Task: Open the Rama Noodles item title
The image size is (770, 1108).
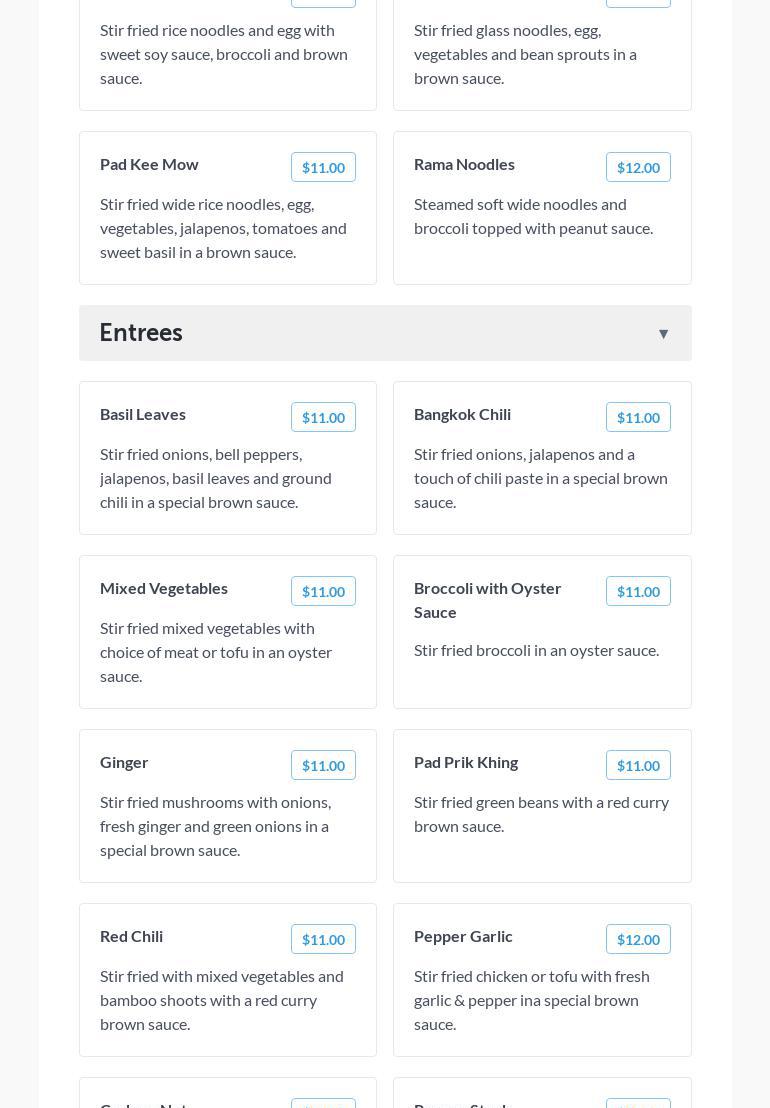Action: click(464, 164)
